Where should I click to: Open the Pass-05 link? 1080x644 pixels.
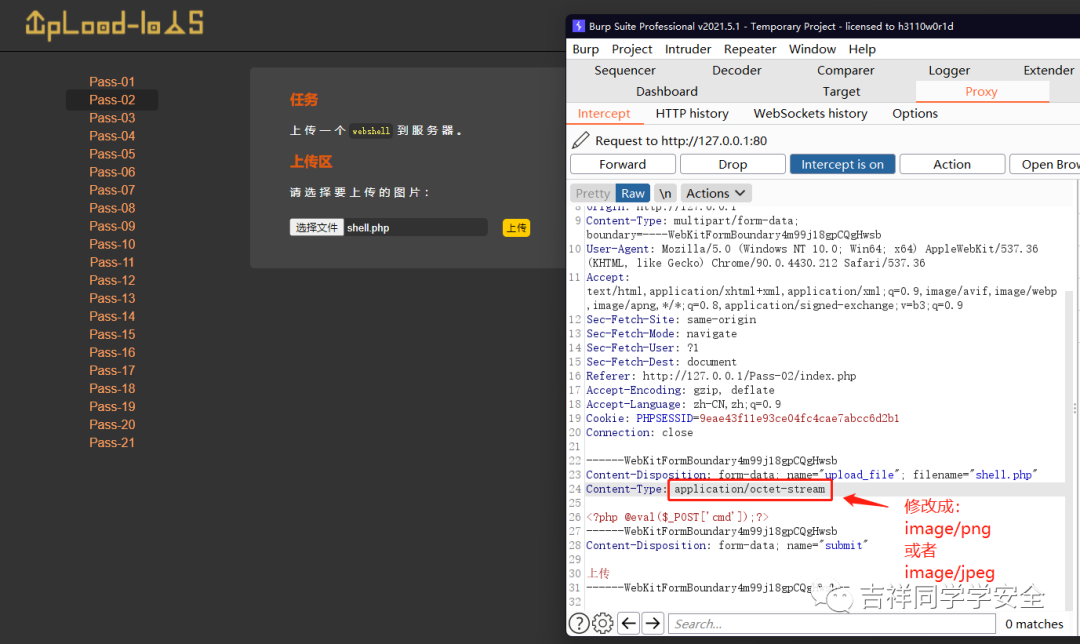point(112,154)
